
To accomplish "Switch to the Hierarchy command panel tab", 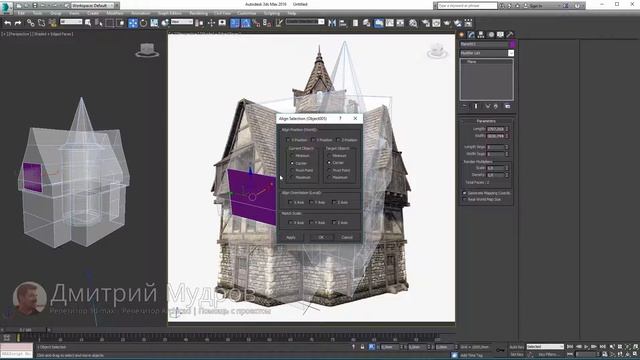I will pyautogui.click(x=481, y=35).
